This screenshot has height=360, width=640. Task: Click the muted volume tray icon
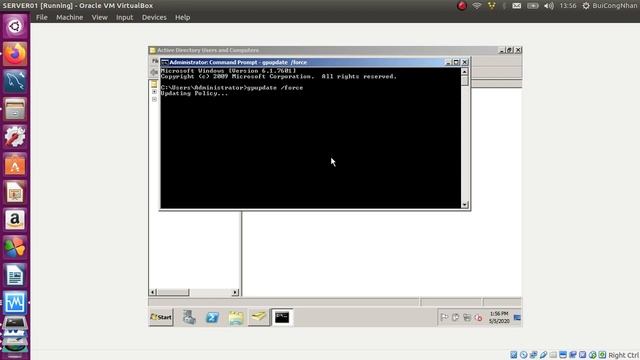[x=478, y=317]
